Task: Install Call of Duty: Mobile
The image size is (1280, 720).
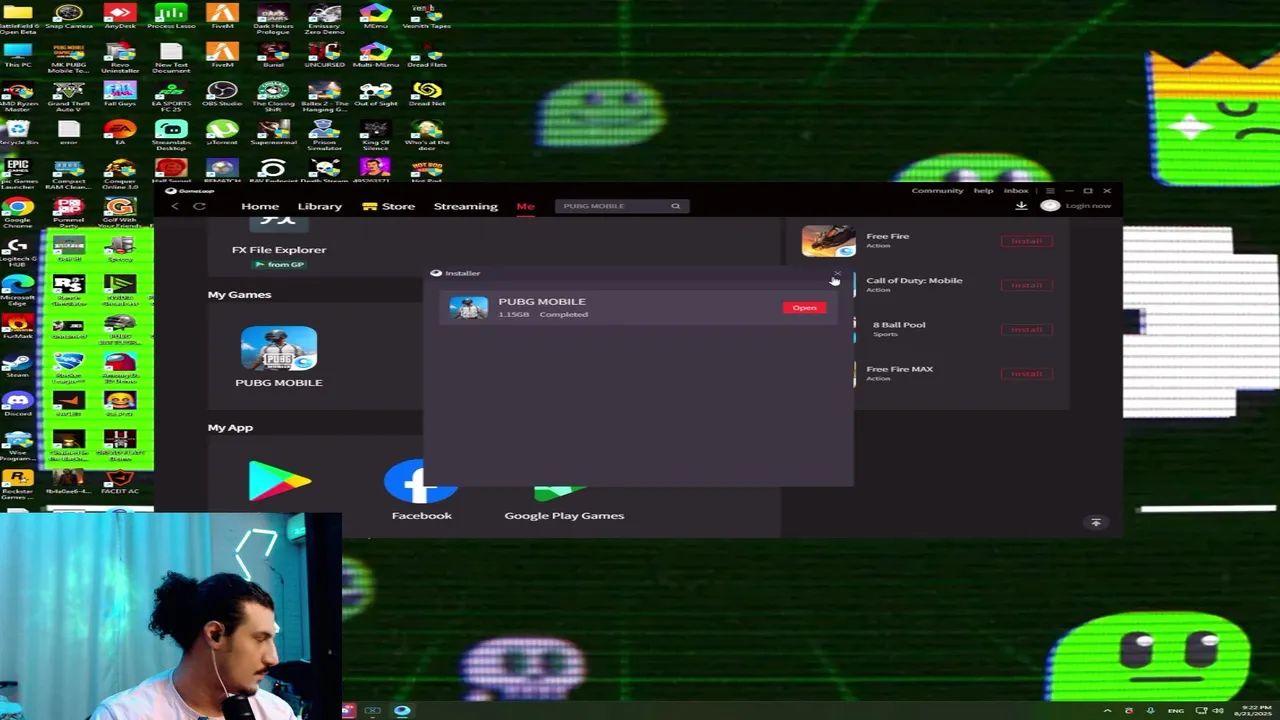Action: point(1026,285)
